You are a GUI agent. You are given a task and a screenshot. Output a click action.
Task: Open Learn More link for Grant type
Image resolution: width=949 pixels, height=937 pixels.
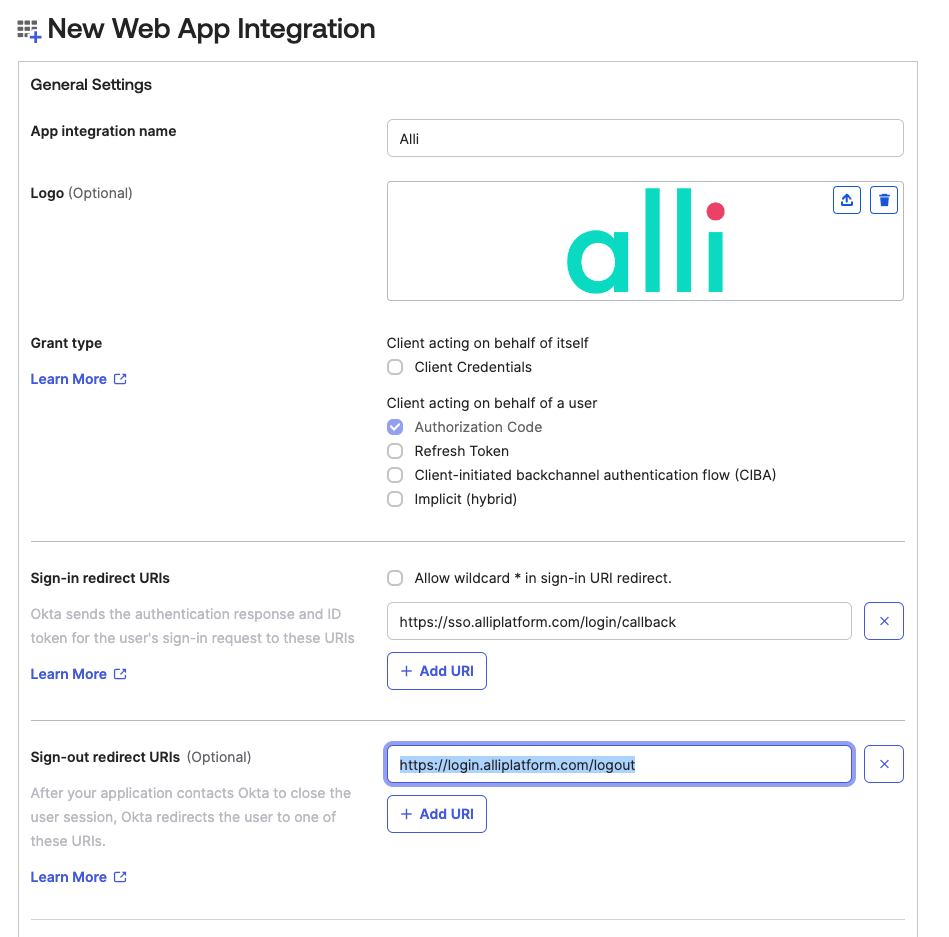[69, 379]
